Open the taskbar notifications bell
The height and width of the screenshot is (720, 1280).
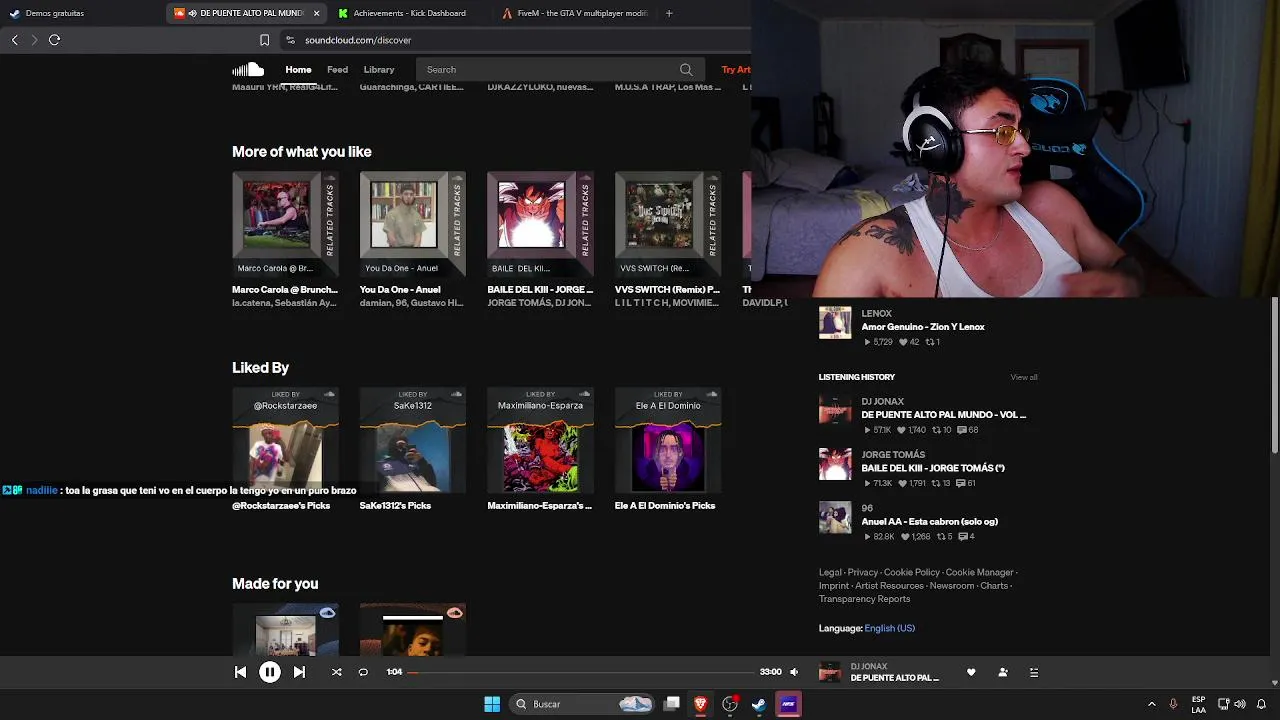1262,704
